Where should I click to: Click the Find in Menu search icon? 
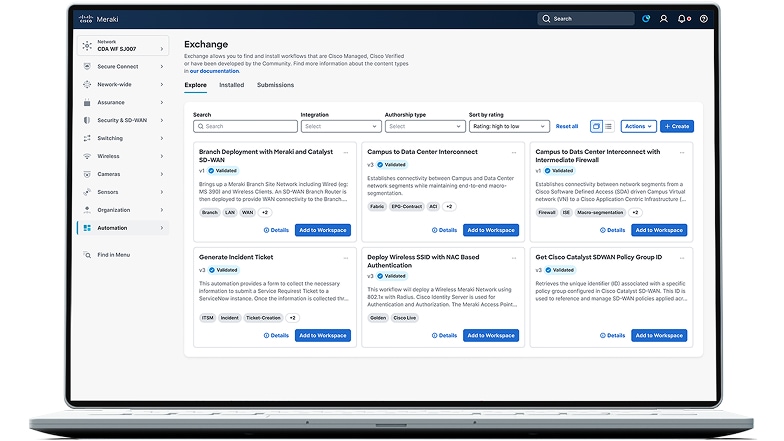[88, 255]
